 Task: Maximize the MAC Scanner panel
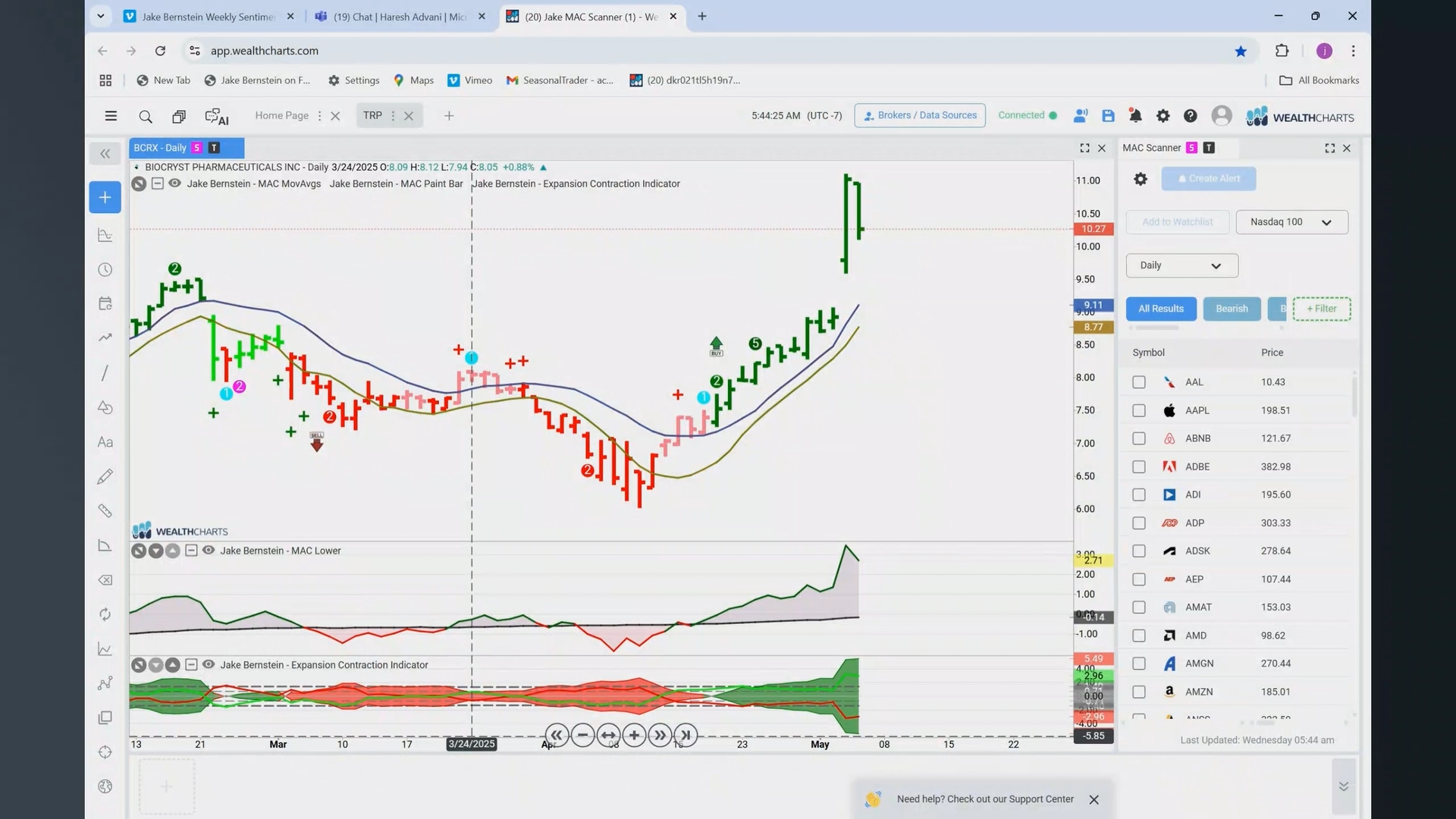pos(1329,149)
